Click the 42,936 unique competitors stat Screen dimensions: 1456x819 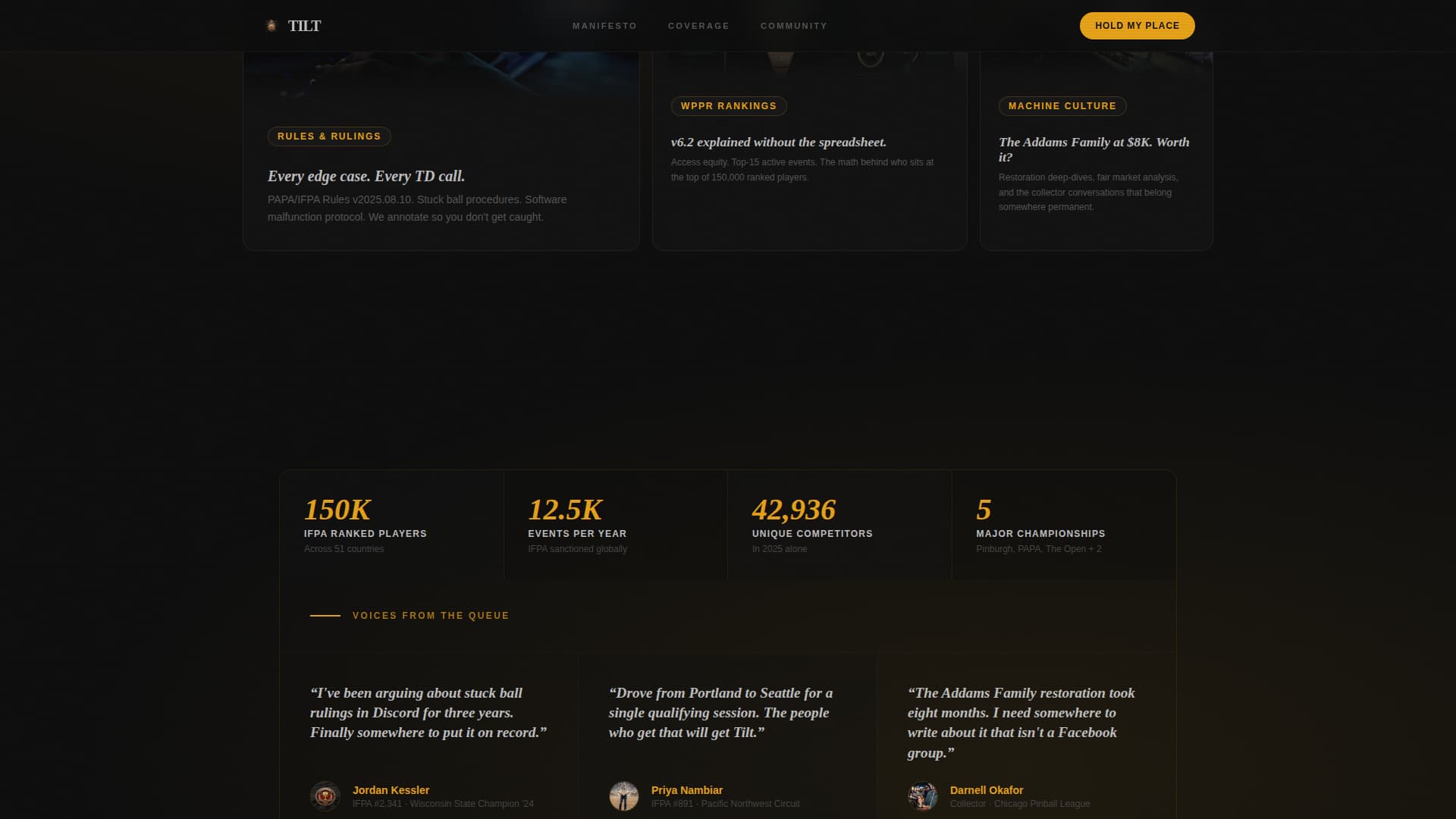pyautogui.click(x=793, y=510)
